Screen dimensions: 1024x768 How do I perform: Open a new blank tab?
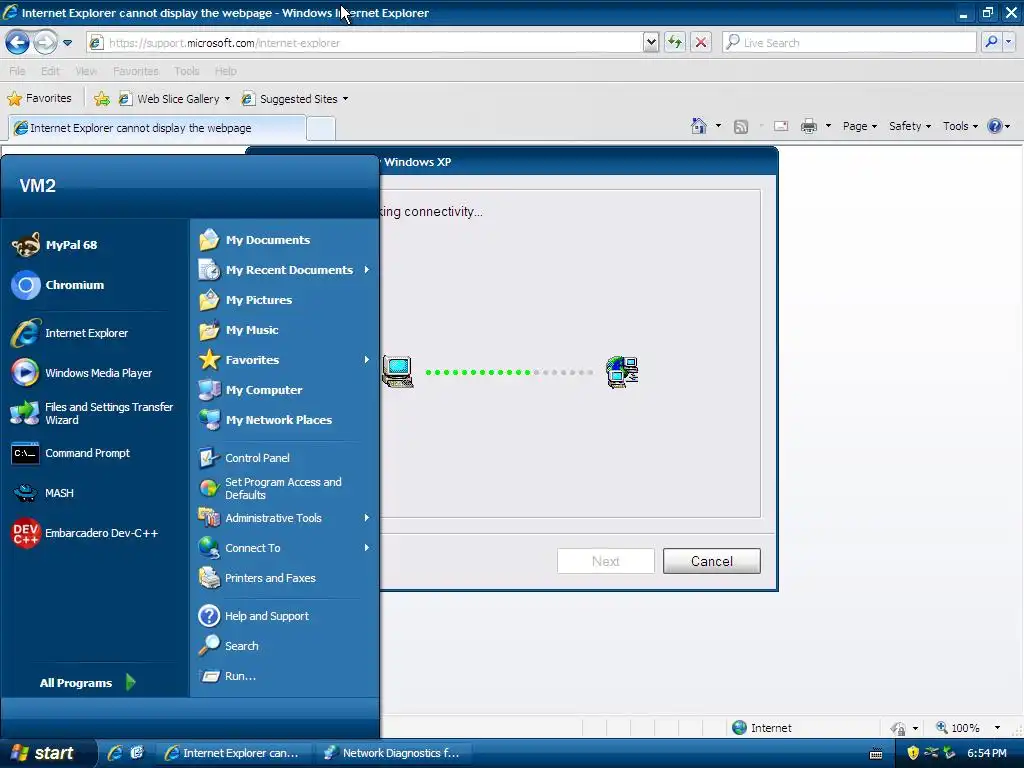[x=321, y=129]
